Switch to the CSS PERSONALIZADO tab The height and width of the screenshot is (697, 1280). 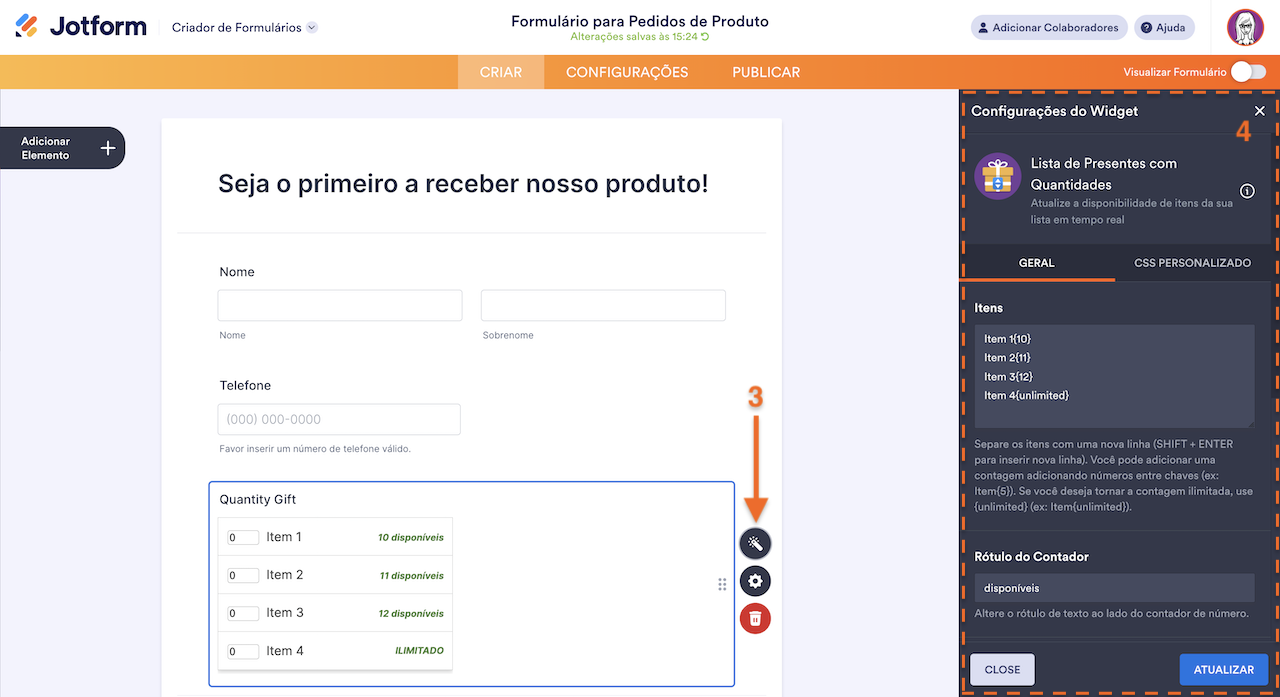click(x=1192, y=262)
